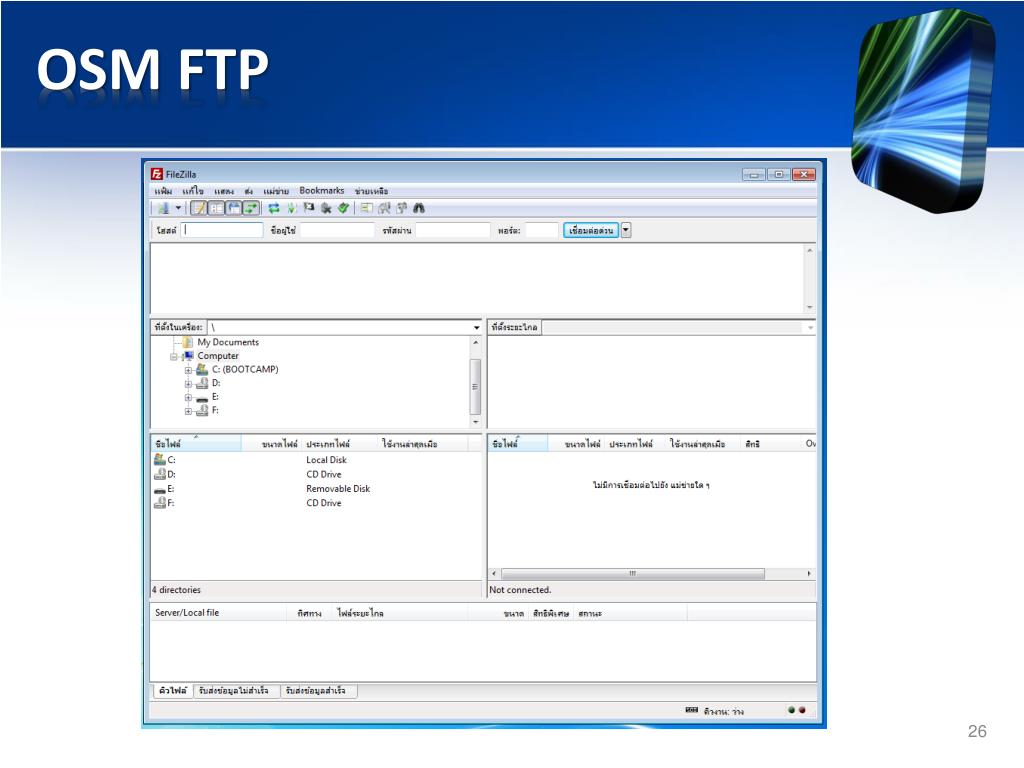Open the local site path dropdown
The width and height of the screenshot is (1024, 768).
477,327
